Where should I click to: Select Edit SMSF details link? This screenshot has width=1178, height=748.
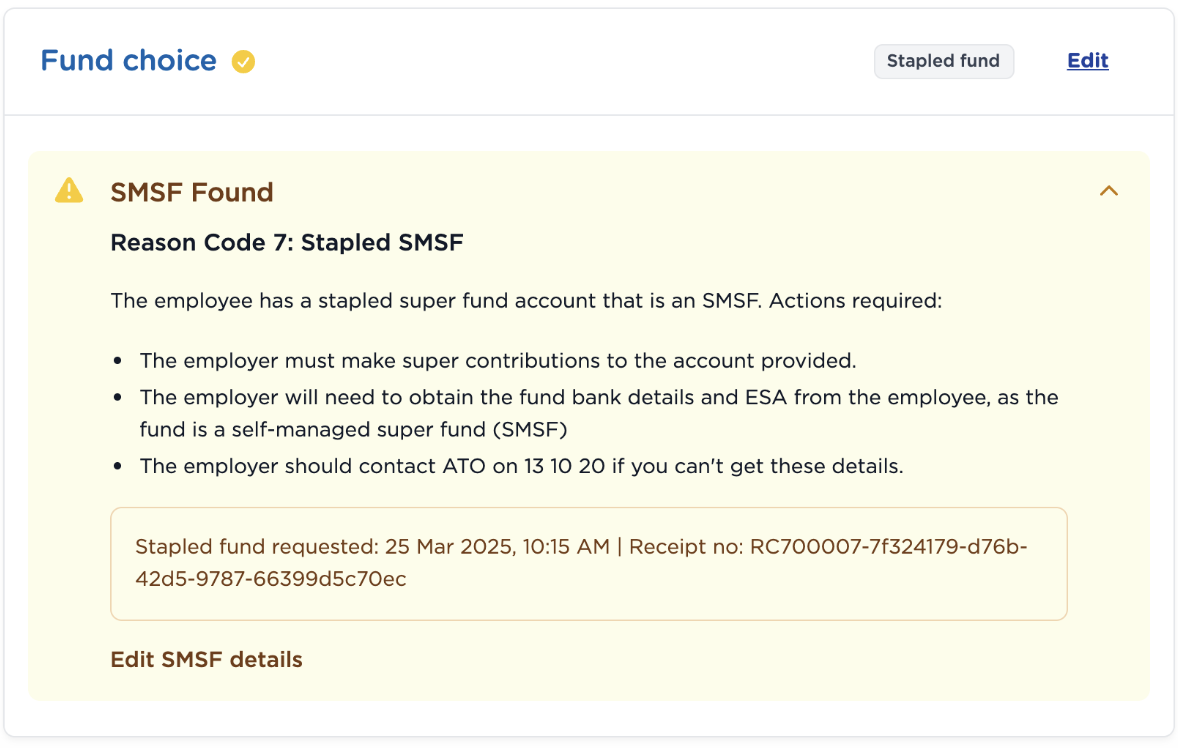click(206, 659)
